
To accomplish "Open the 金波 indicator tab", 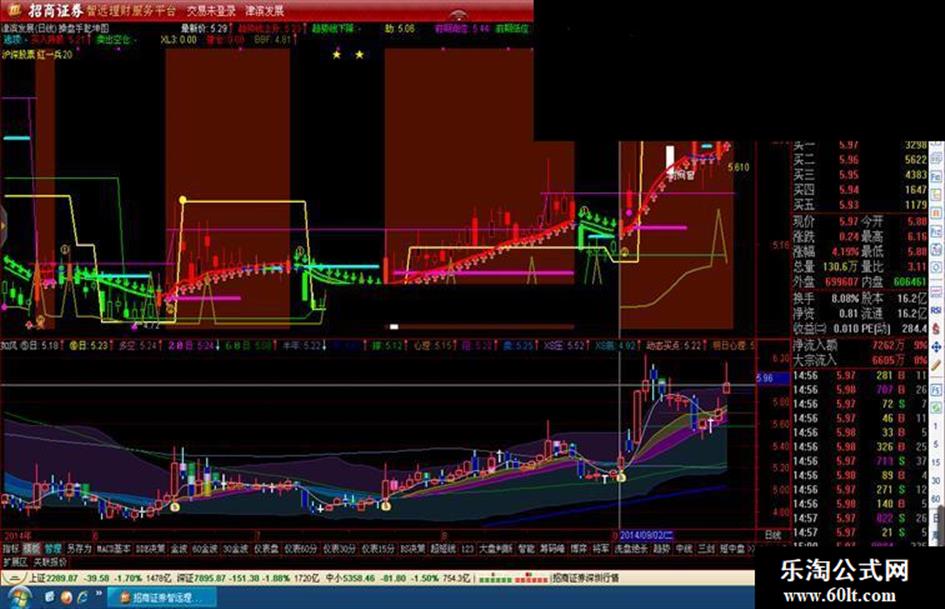I will (x=178, y=549).
